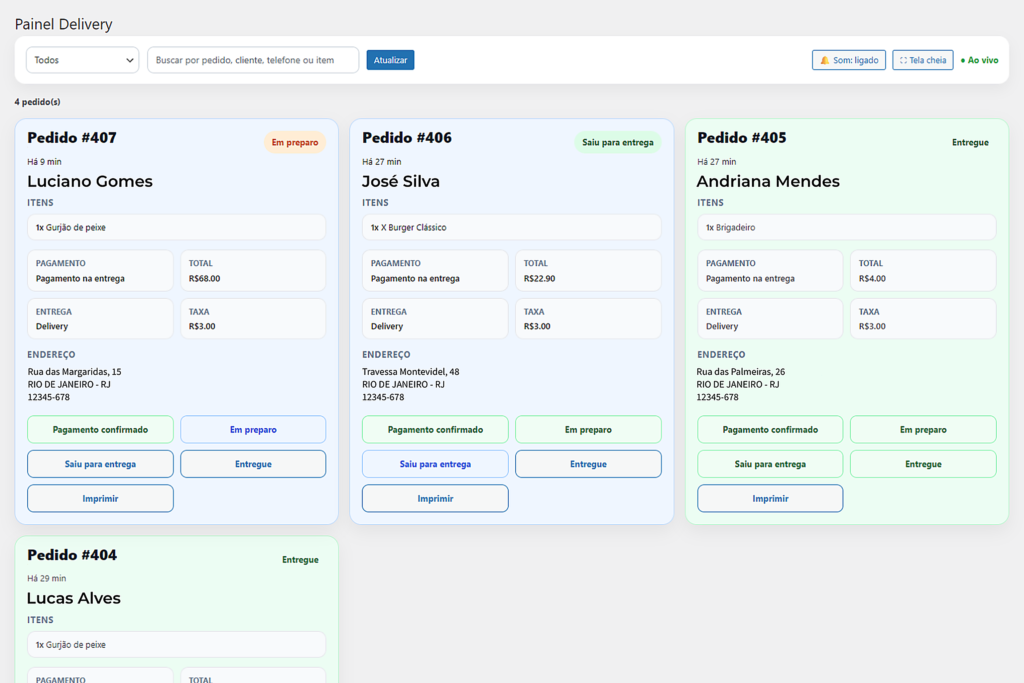Image resolution: width=1024 pixels, height=683 pixels.
Task: Mark Pedido #406 as Entregue
Action: [x=588, y=464]
